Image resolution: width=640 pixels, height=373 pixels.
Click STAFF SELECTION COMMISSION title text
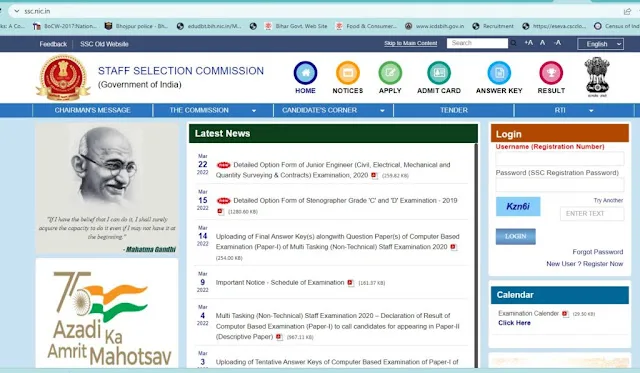181,71
